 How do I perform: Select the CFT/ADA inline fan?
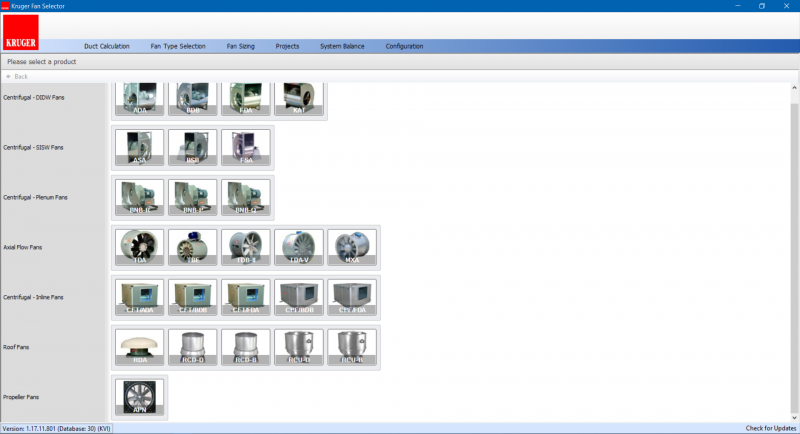tap(139, 297)
